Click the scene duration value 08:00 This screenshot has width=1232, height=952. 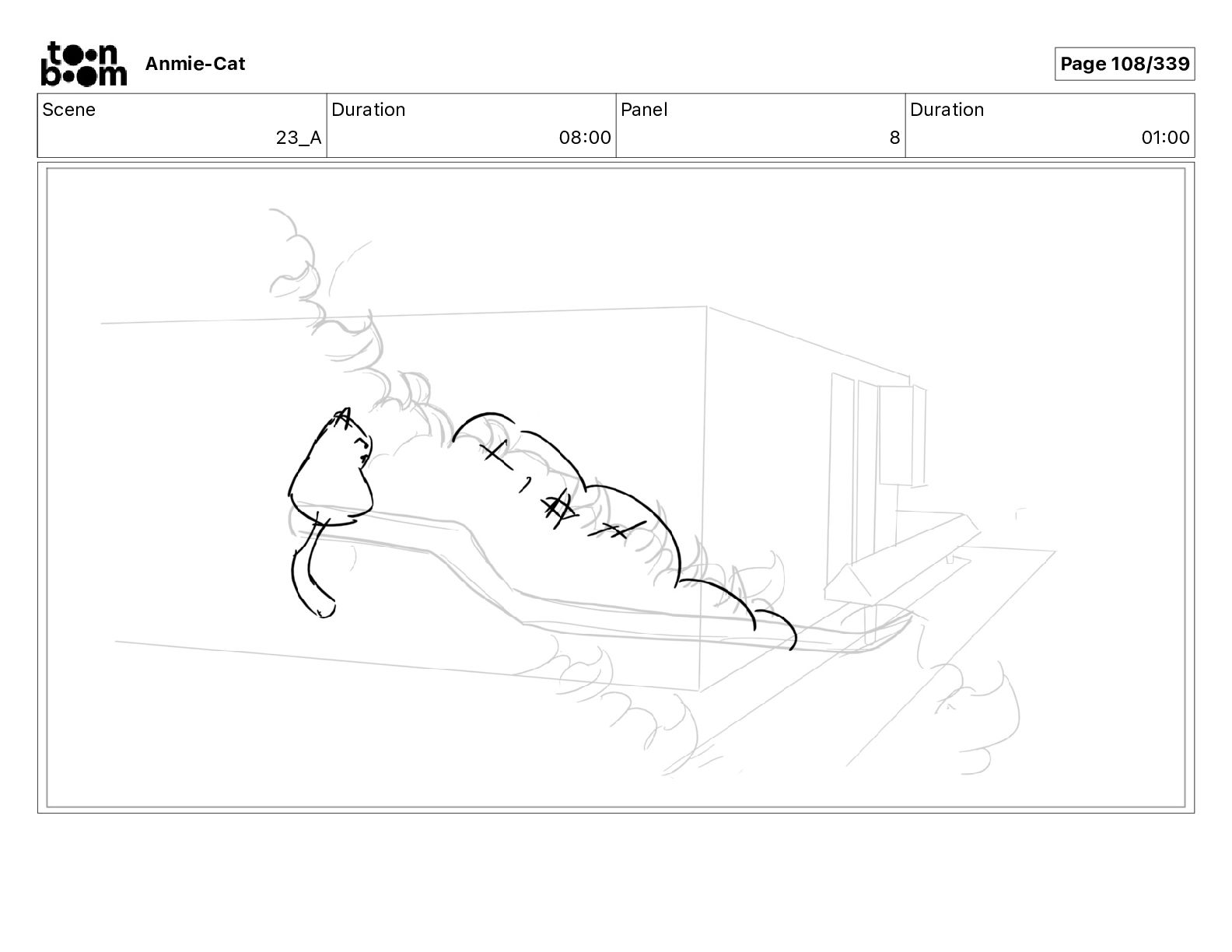[x=585, y=138]
